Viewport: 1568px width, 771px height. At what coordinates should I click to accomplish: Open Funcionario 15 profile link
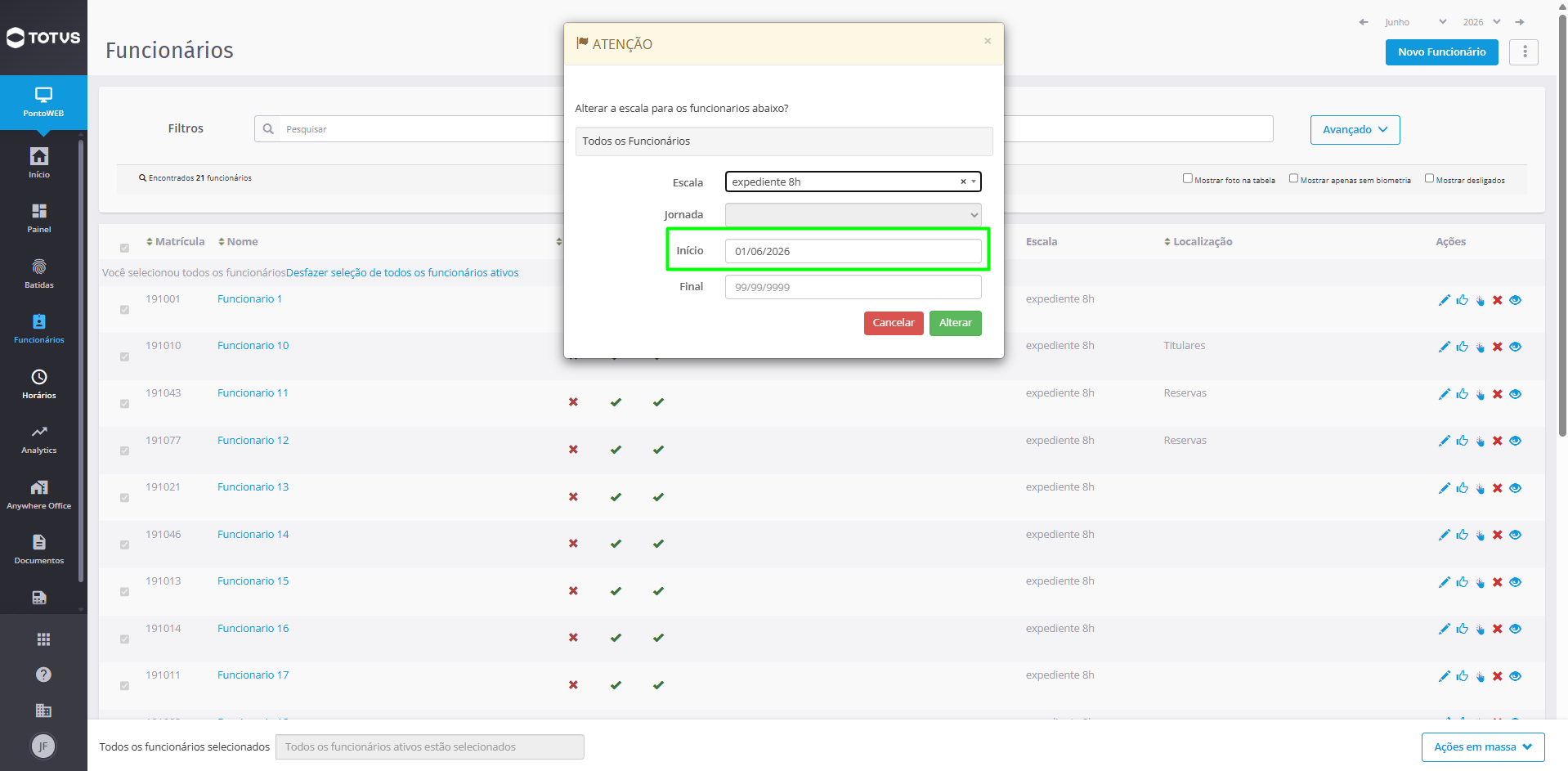pyautogui.click(x=253, y=581)
